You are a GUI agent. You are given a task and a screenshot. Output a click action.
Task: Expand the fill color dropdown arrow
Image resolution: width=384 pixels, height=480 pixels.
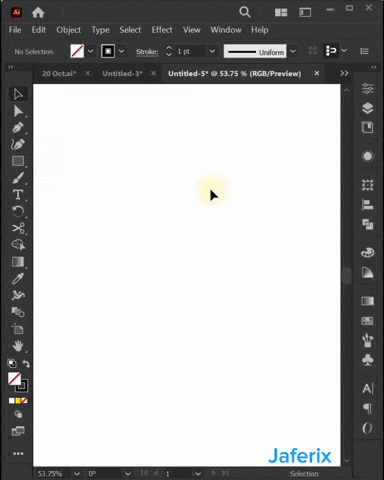tap(91, 51)
